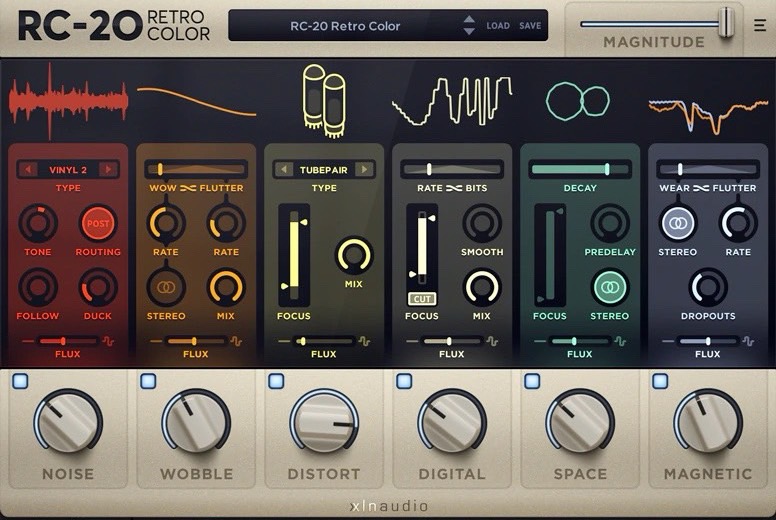Toggle the Cut button in Digital focus
Image resolution: width=776 pixels, height=520 pixels.
[x=422, y=299]
